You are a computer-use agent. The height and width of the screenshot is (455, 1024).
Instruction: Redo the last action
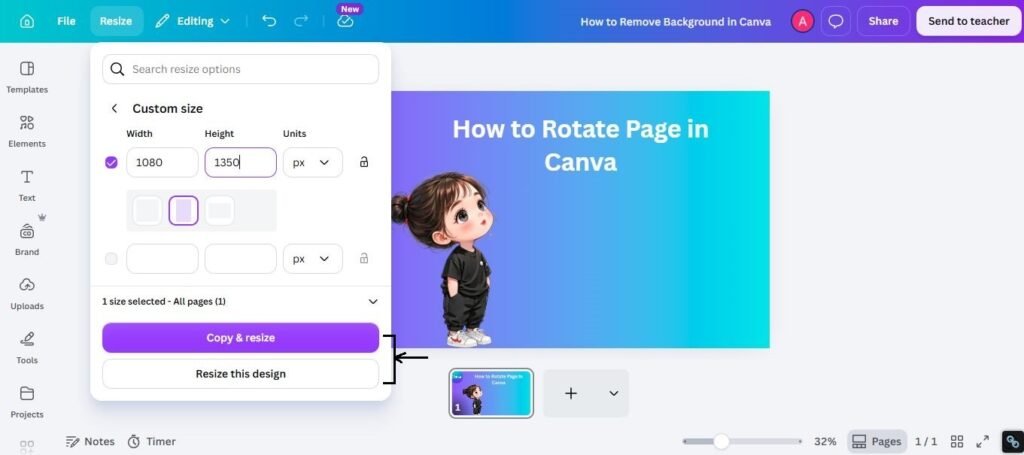(300, 21)
